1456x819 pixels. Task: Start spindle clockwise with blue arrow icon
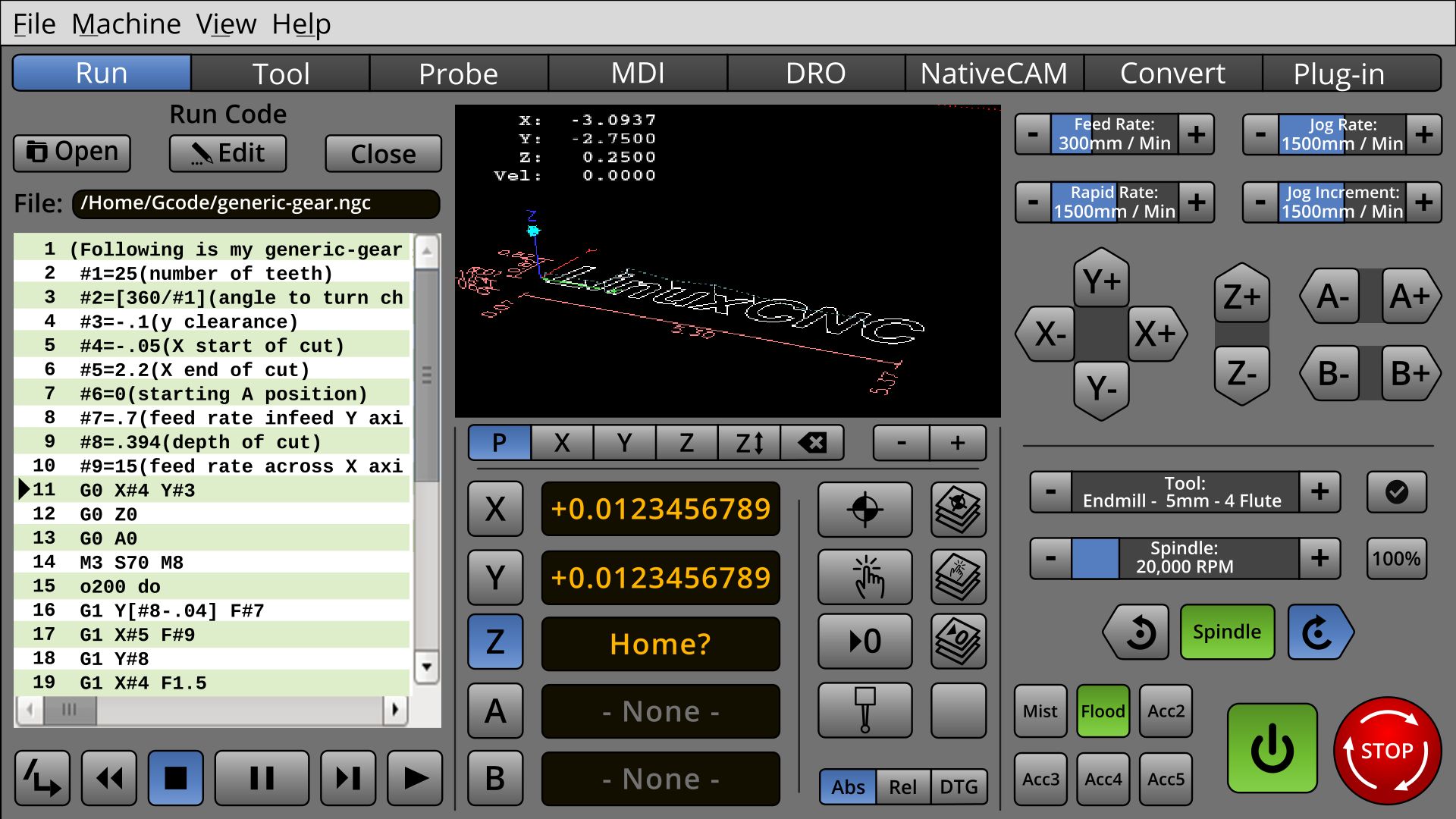tap(1319, 632)
